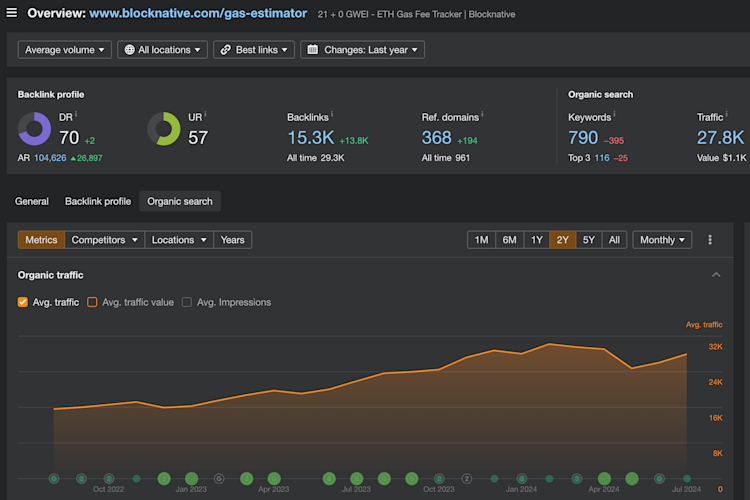Click the green UR donut chart
Viewport: 750px width, 500px height.
(x=164, y=129)
